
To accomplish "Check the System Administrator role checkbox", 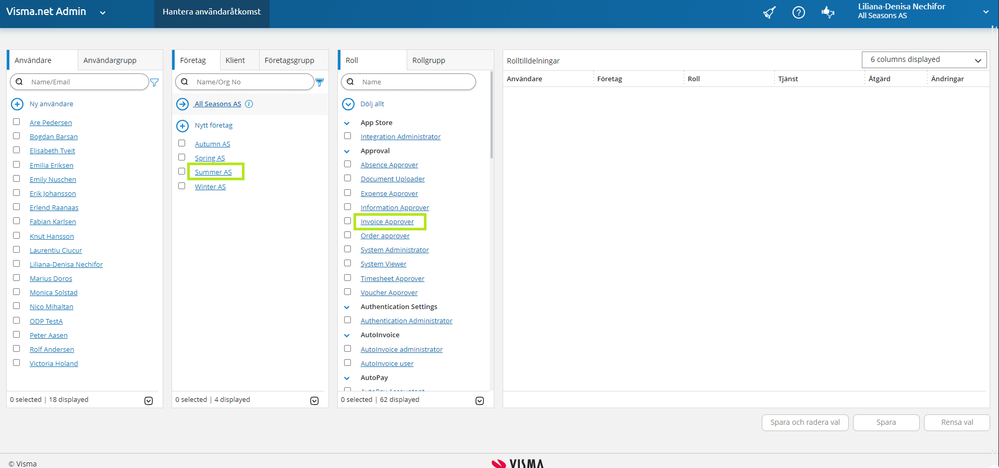I will (x=347, y=249).
